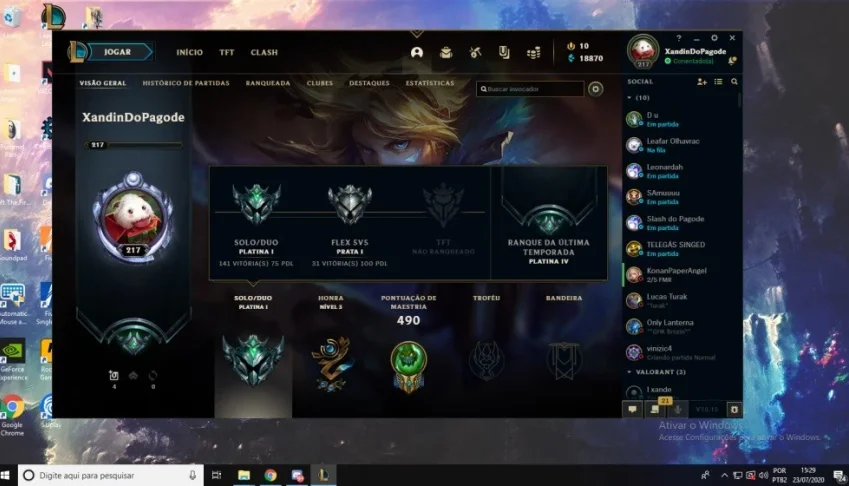Click the Honra Nível 3 emblem
The width and height of the screenshot is (849, 486).
tap(331, 363)
